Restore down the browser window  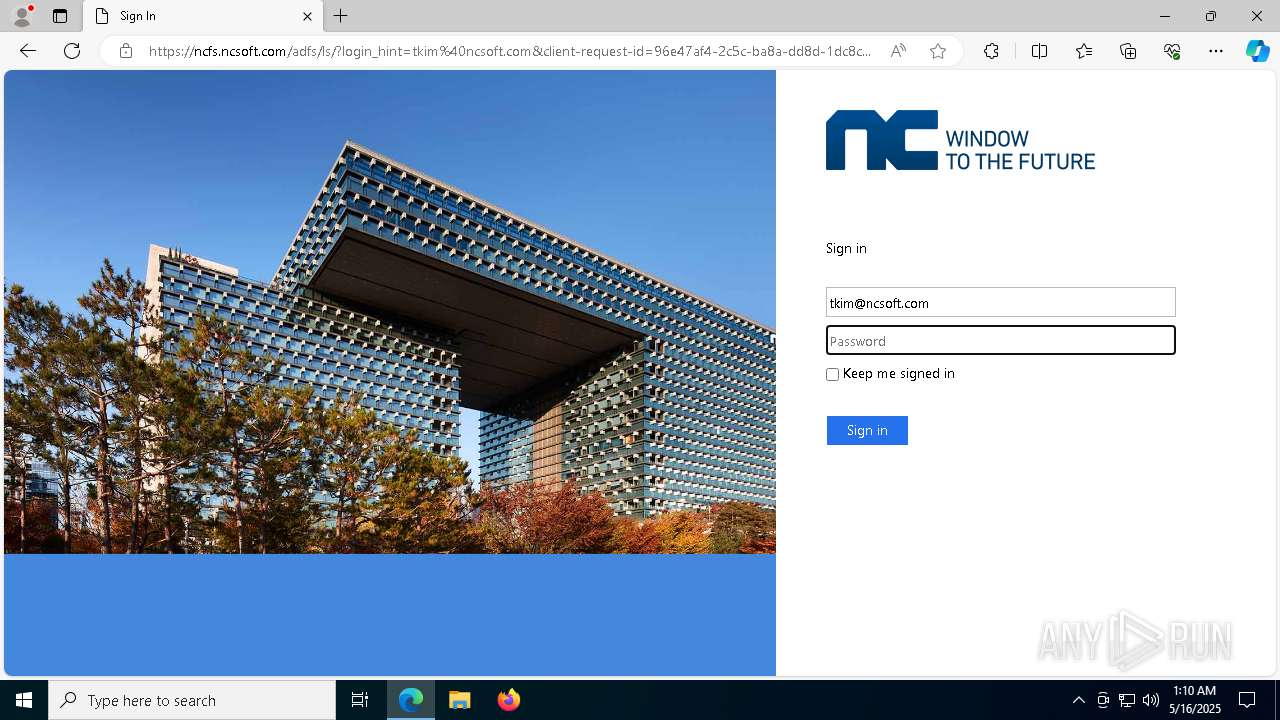click(1211, 16)
